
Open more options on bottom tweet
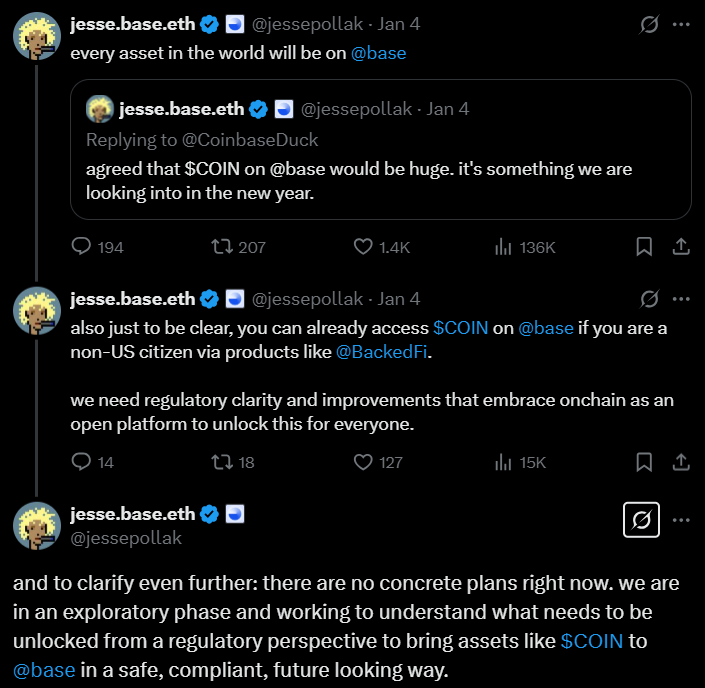tap(681, 520)
